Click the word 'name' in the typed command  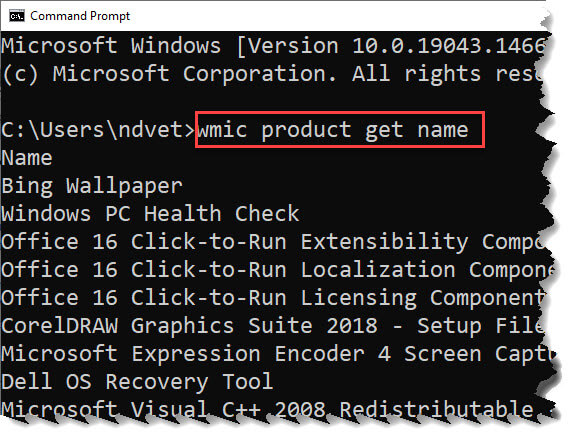[443, 130]
